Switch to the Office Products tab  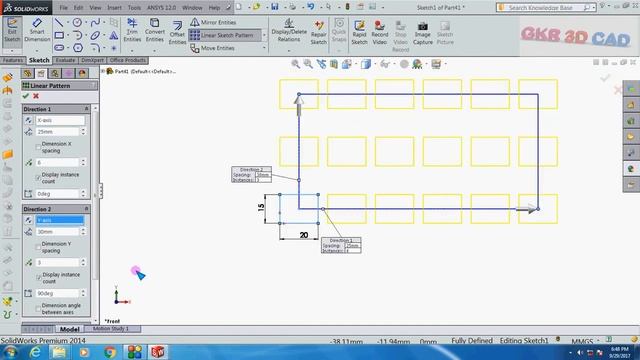pos(128,60)
